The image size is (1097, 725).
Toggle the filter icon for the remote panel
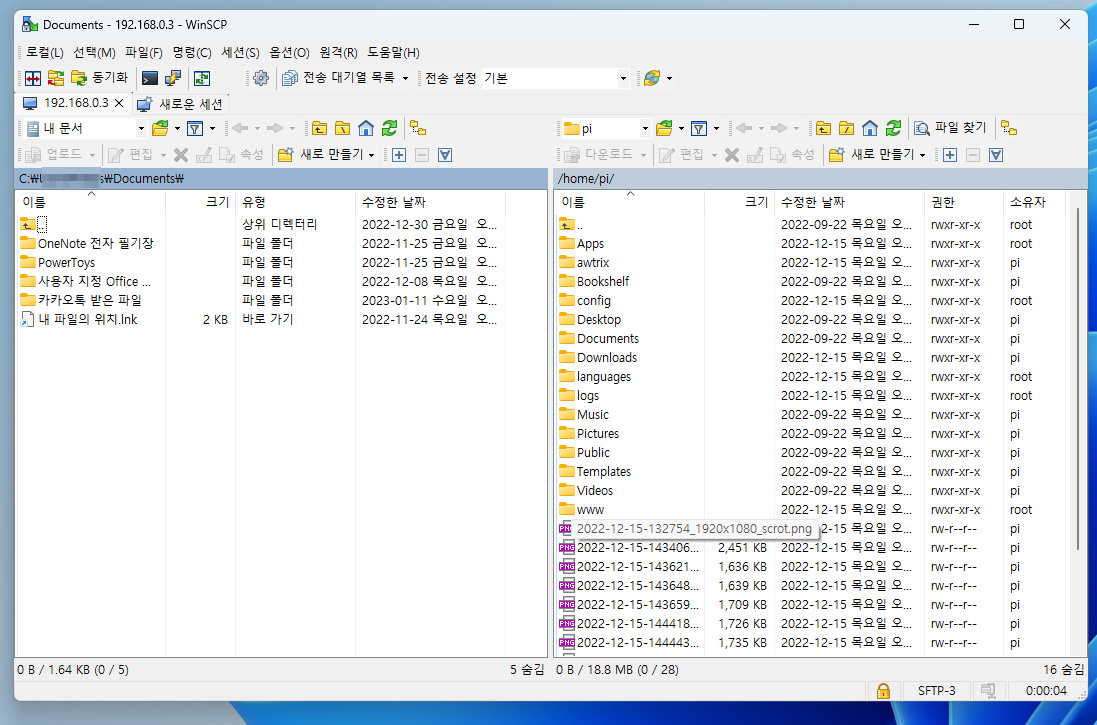click(700, 130)
